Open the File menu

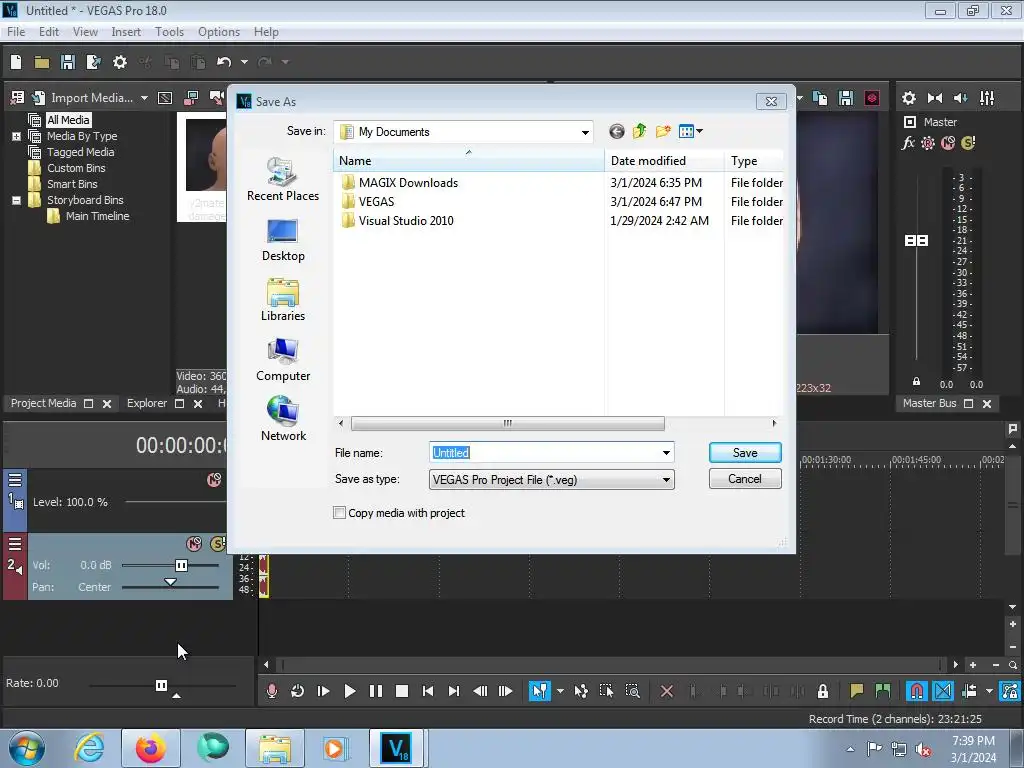tap(16, 32)
